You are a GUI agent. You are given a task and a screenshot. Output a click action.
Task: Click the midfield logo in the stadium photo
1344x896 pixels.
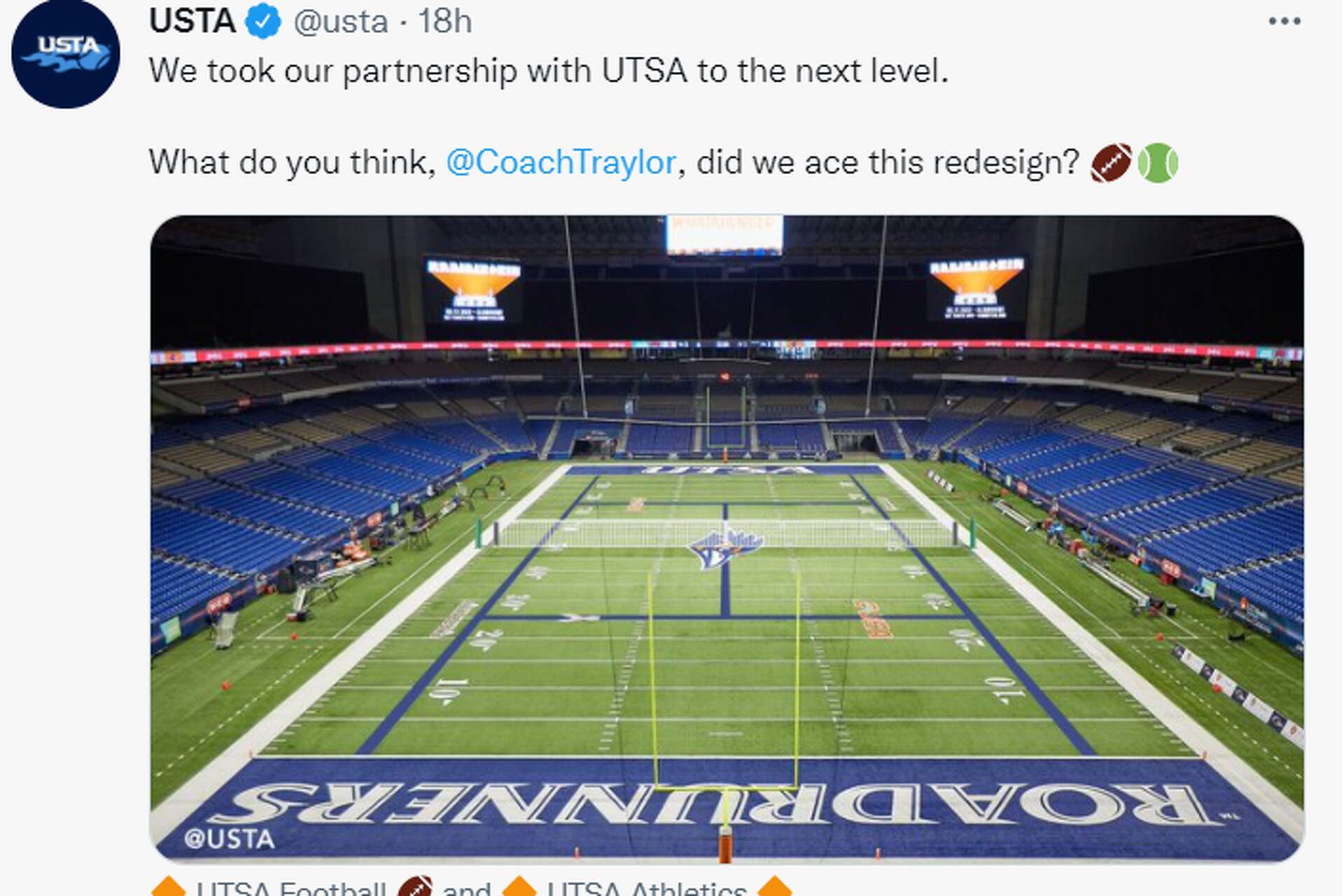pyautogui.click(x=725, y=547)
